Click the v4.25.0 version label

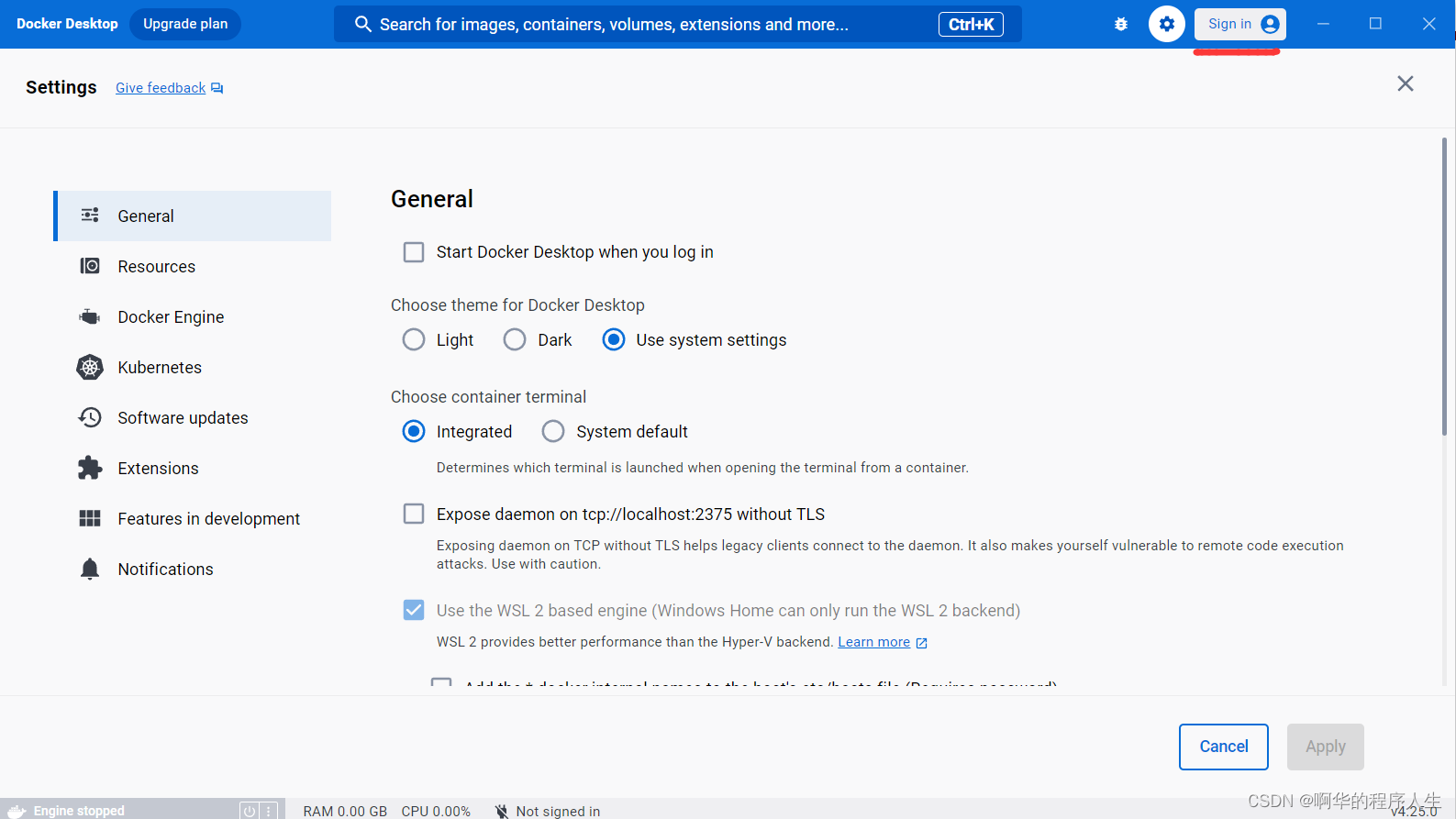click(x=1414, y=812)
